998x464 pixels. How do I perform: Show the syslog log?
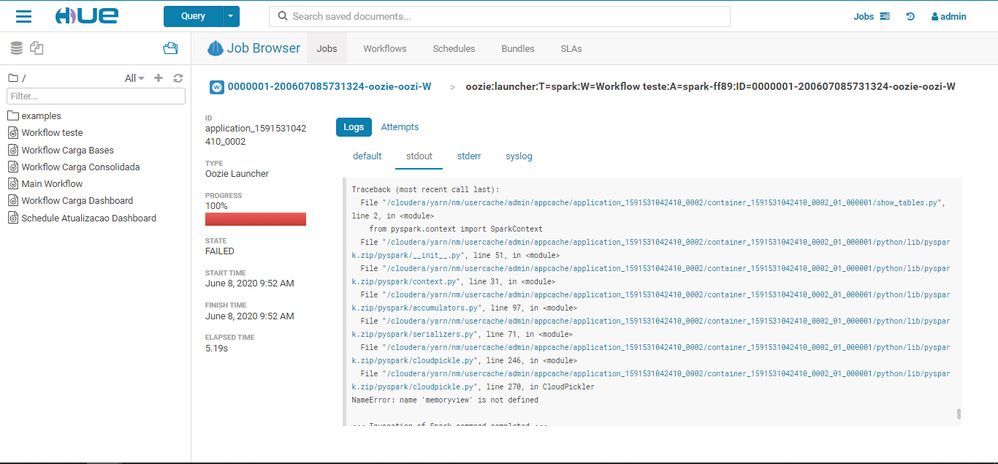click(x=519, y=156)
